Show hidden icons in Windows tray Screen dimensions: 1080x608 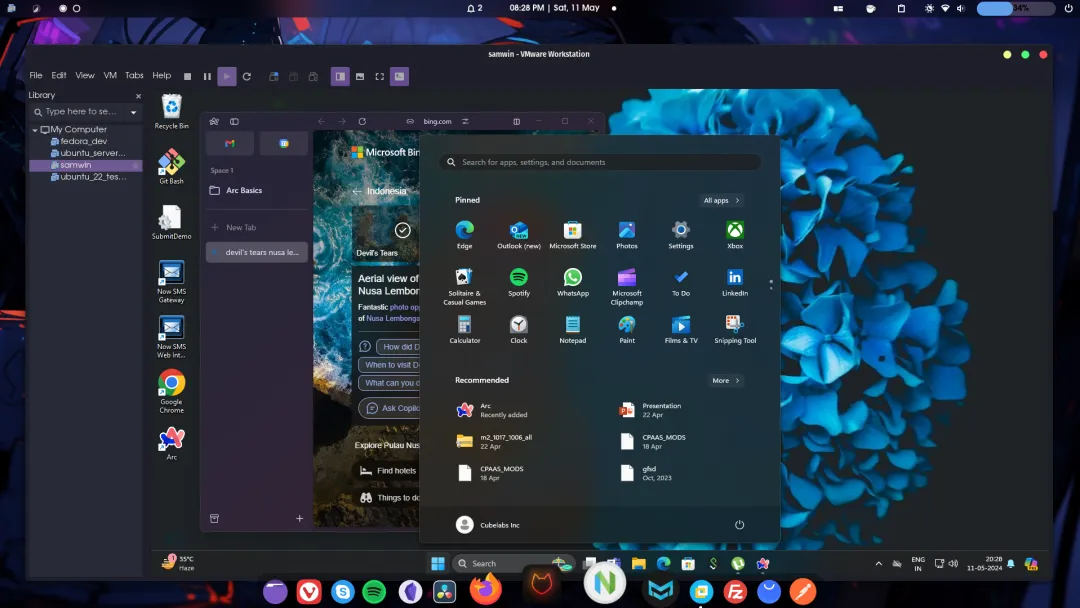pyautogui.click(x=878, y=563)
